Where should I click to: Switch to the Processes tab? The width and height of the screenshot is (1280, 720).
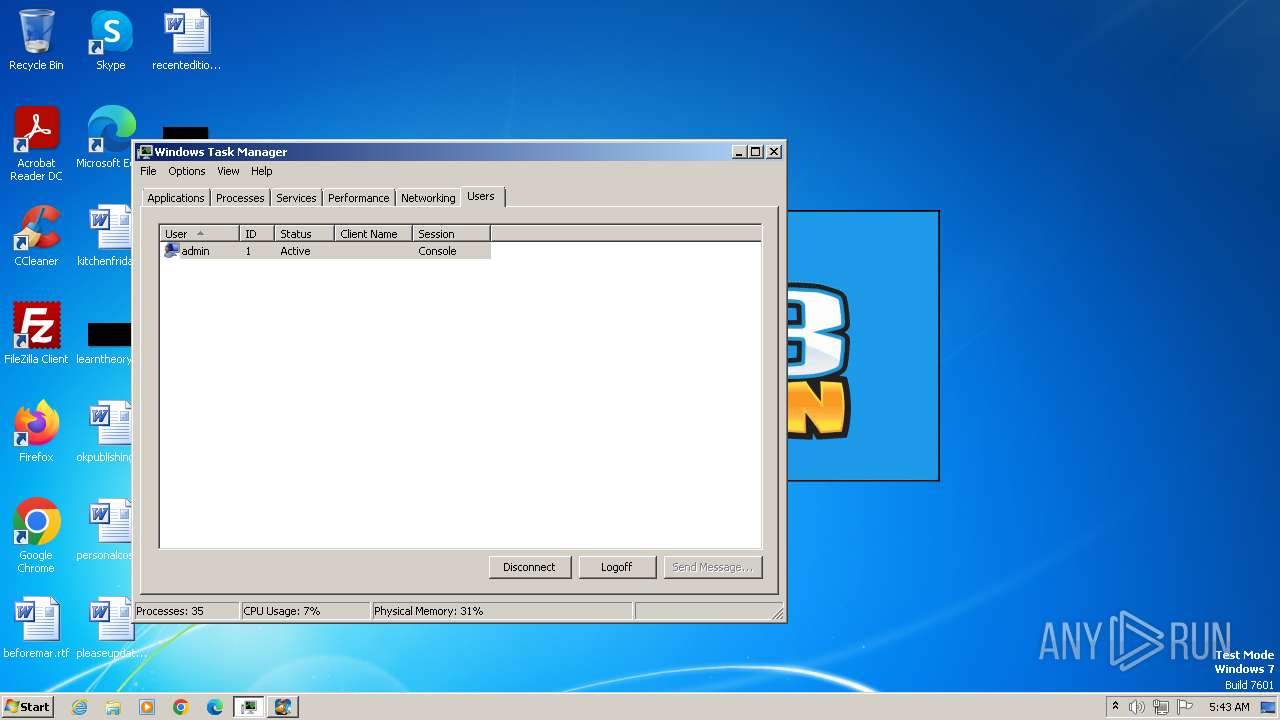pyautogui.click(x=240, y=198)
